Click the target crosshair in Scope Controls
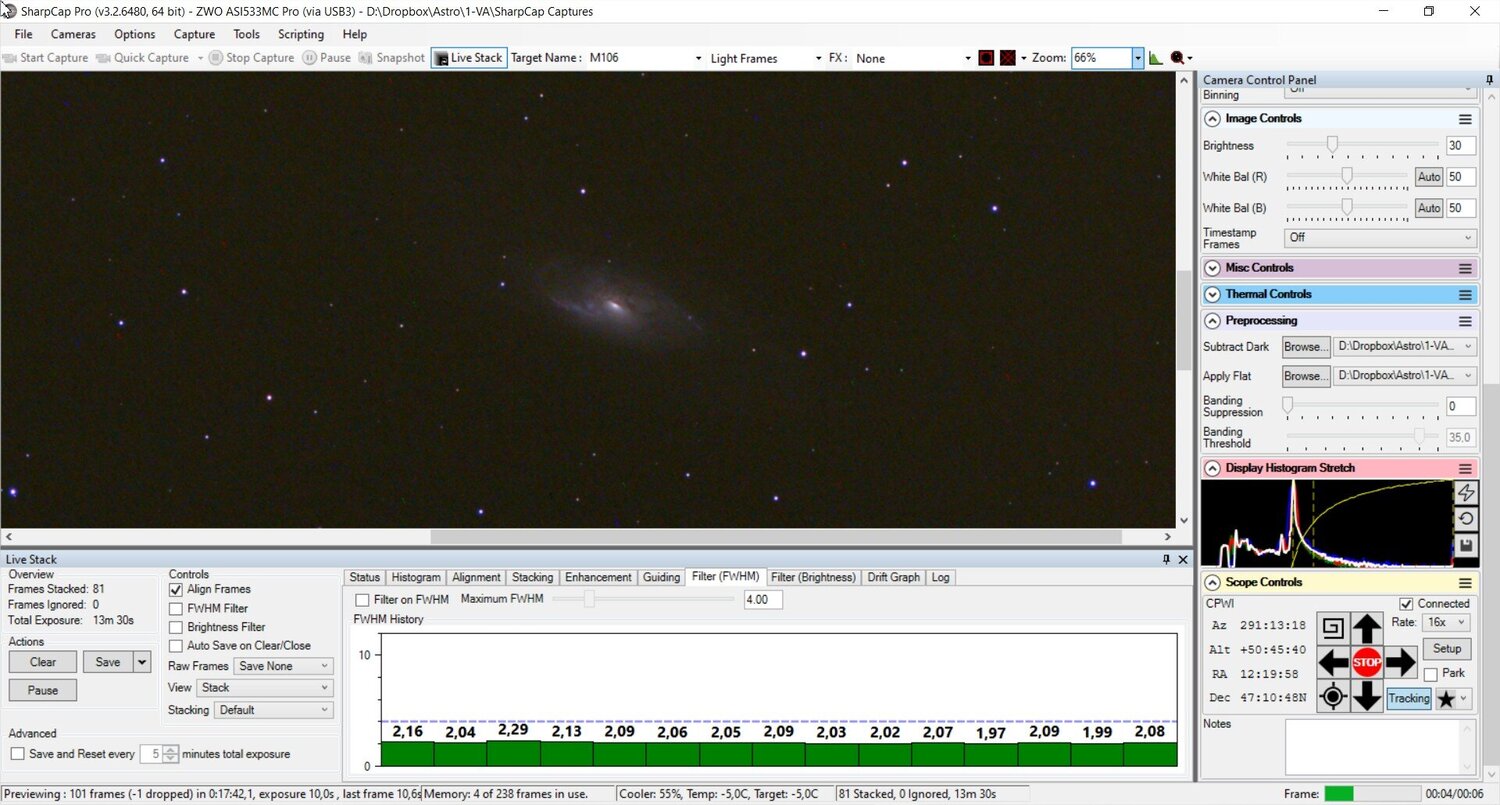 pyautogui.click(x=1333, y=697)
